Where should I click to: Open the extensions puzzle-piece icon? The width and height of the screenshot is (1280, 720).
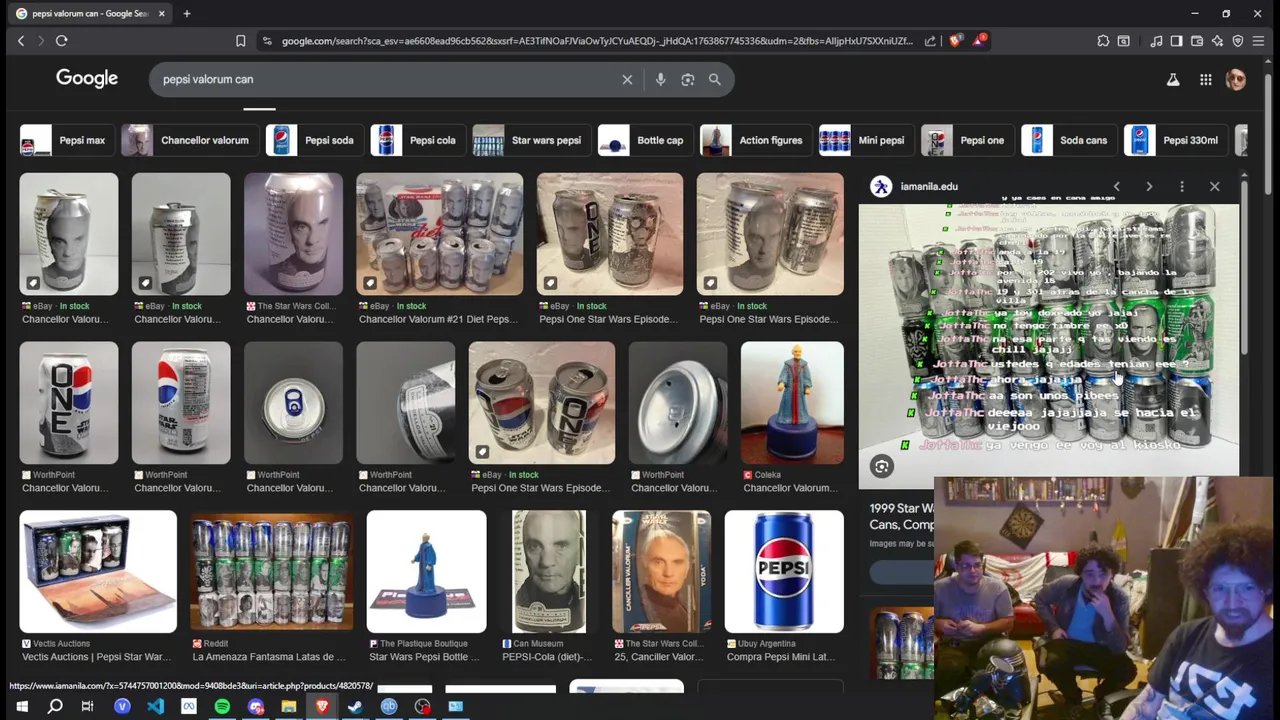pyautogui.click(x=1103, y=41)
